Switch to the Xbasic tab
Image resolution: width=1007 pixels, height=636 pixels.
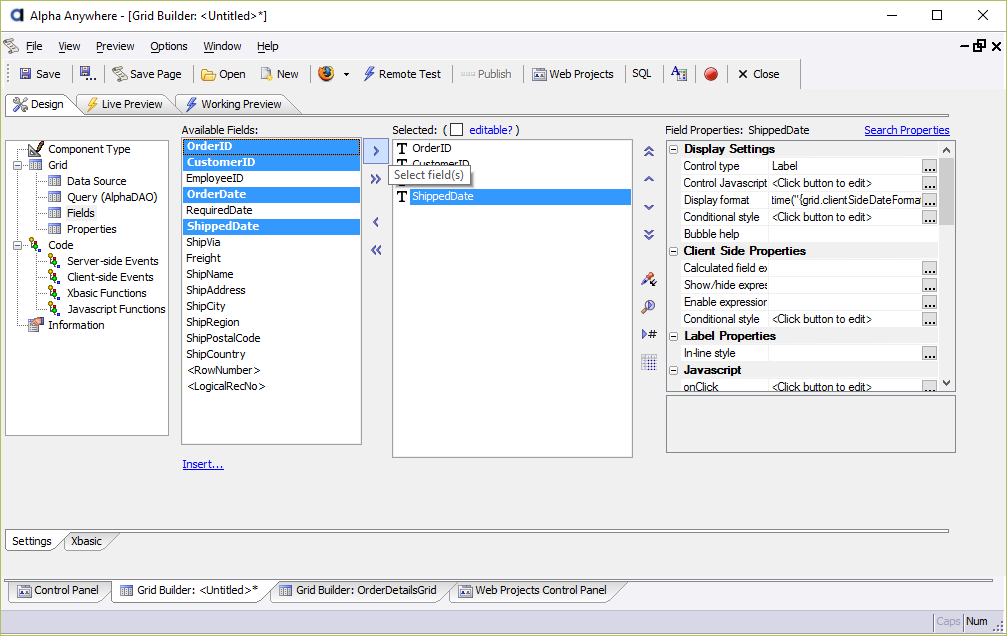pyautogui.click(x=87, y=541)
